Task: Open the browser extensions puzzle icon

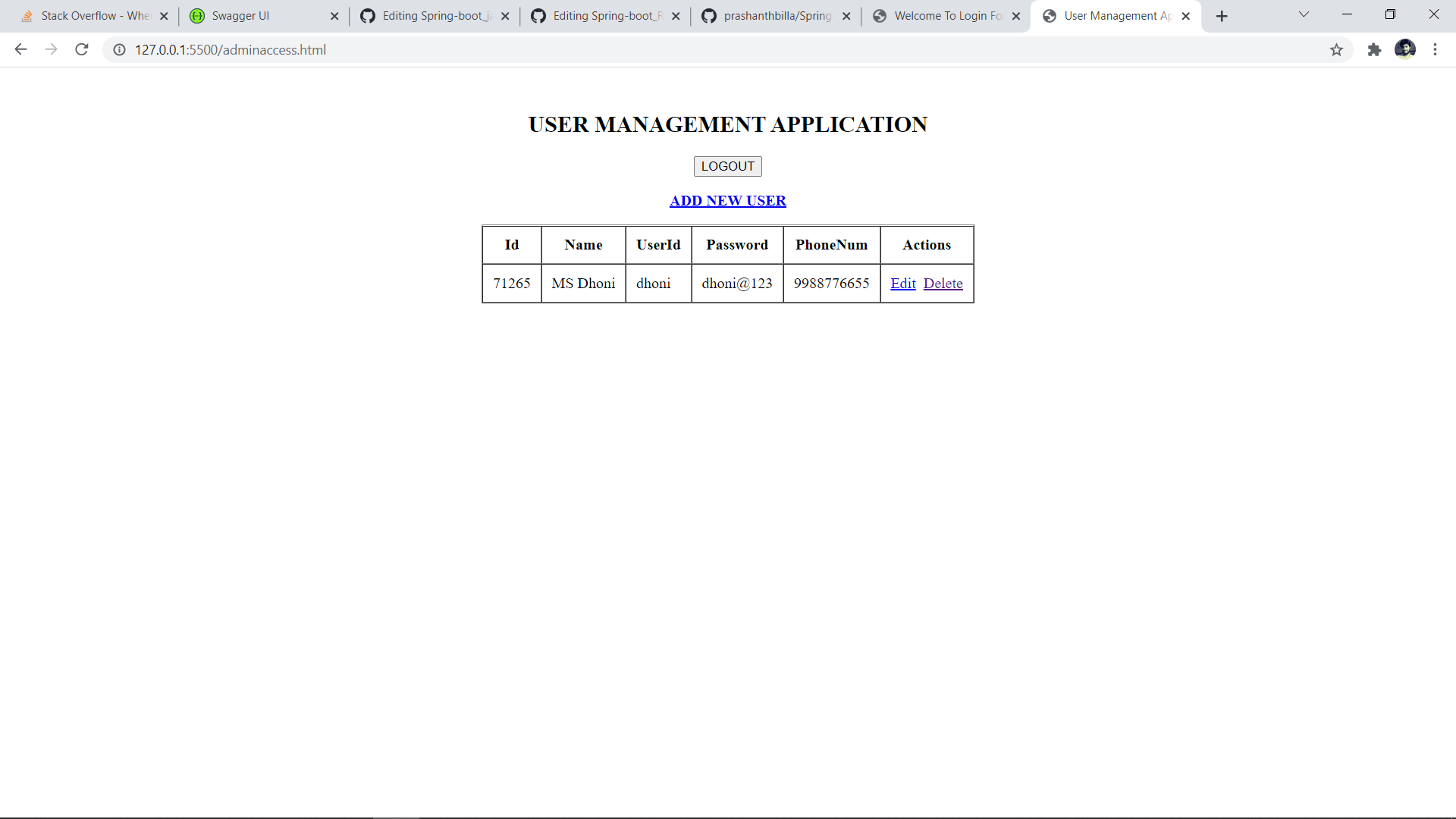Action: (1374, 49)
